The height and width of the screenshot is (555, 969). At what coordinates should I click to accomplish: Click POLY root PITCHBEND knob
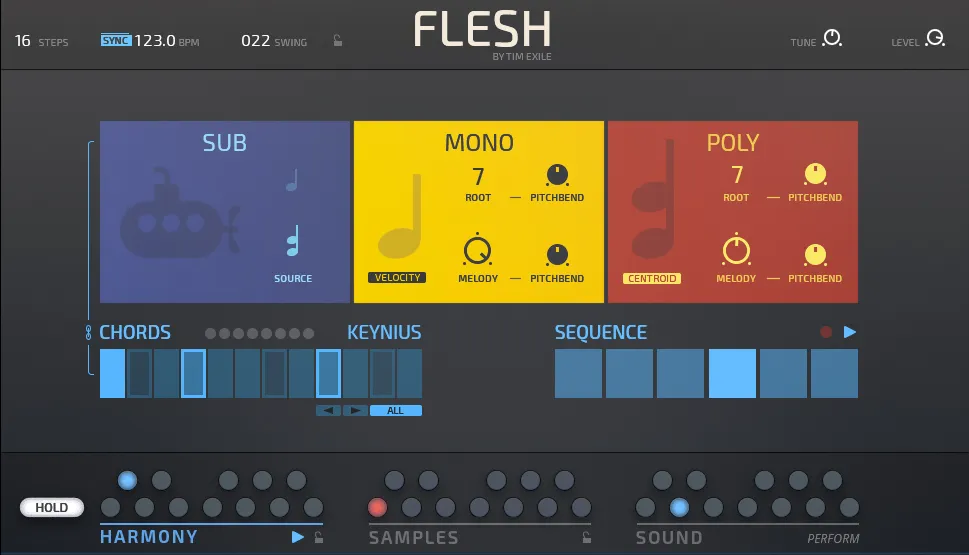click(x=815, y=174)
